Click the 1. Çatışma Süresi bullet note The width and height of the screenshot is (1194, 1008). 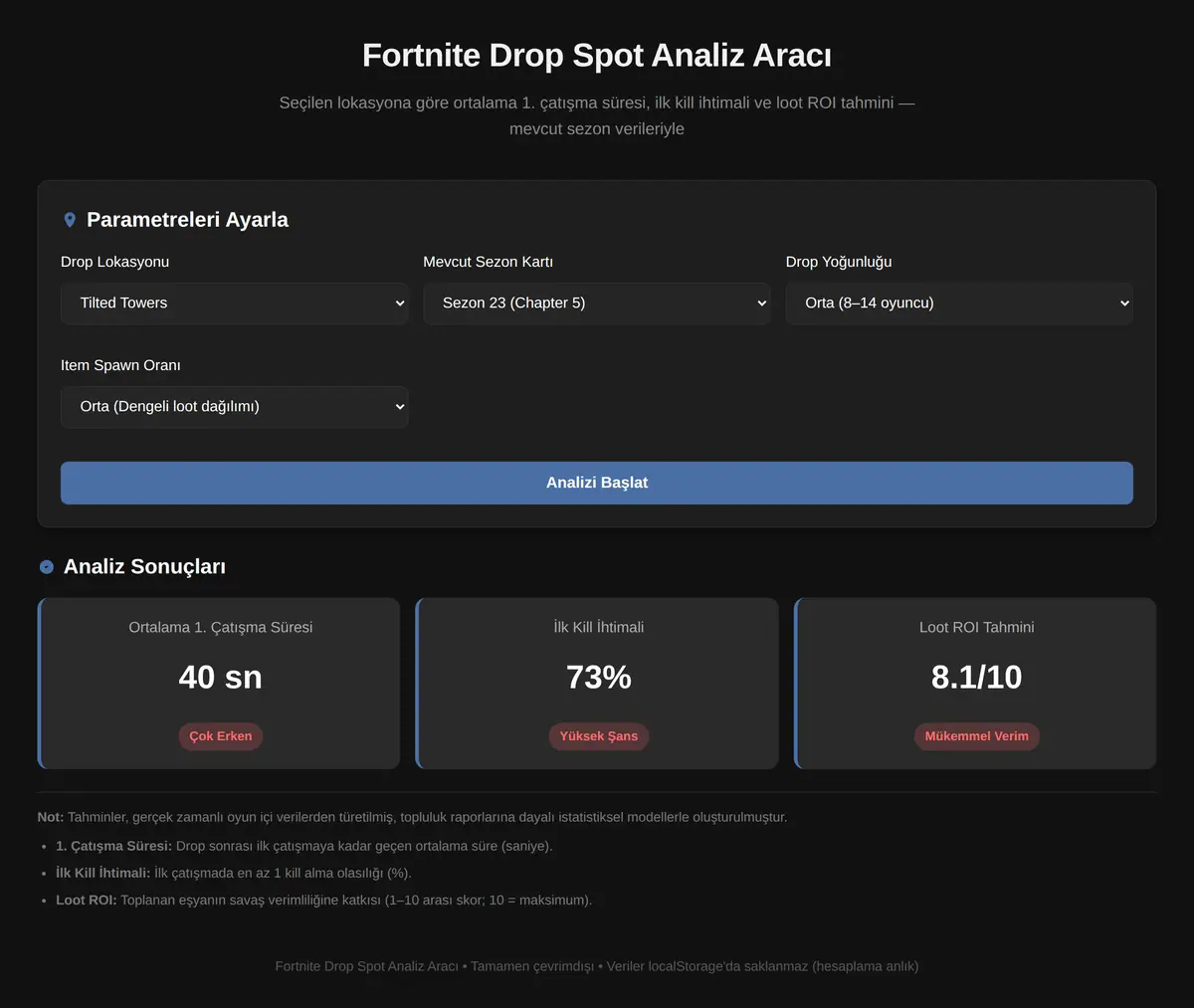click(x=303, y=846)
